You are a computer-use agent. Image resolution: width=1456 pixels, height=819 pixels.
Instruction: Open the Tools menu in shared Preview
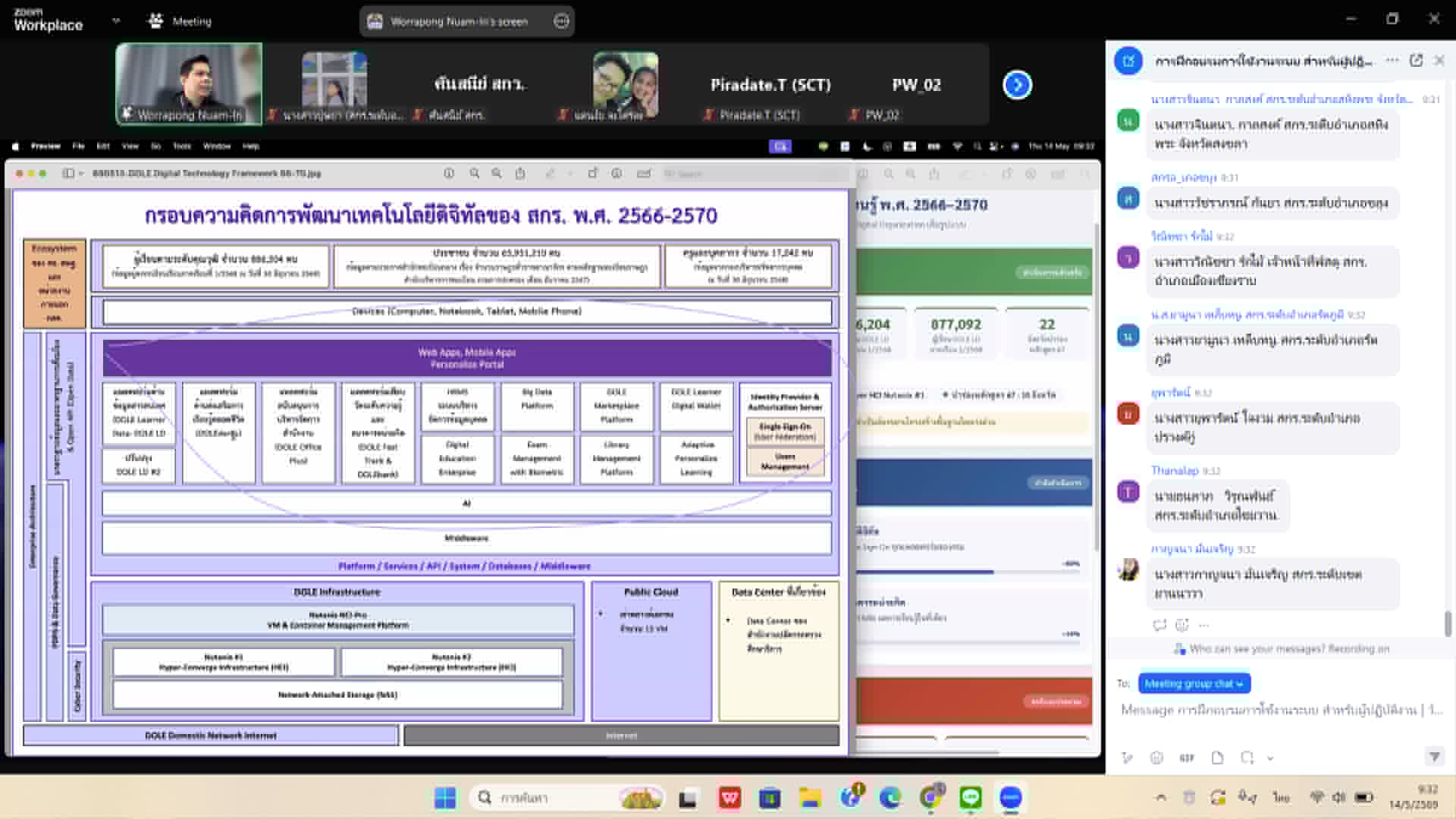point(182,146)
